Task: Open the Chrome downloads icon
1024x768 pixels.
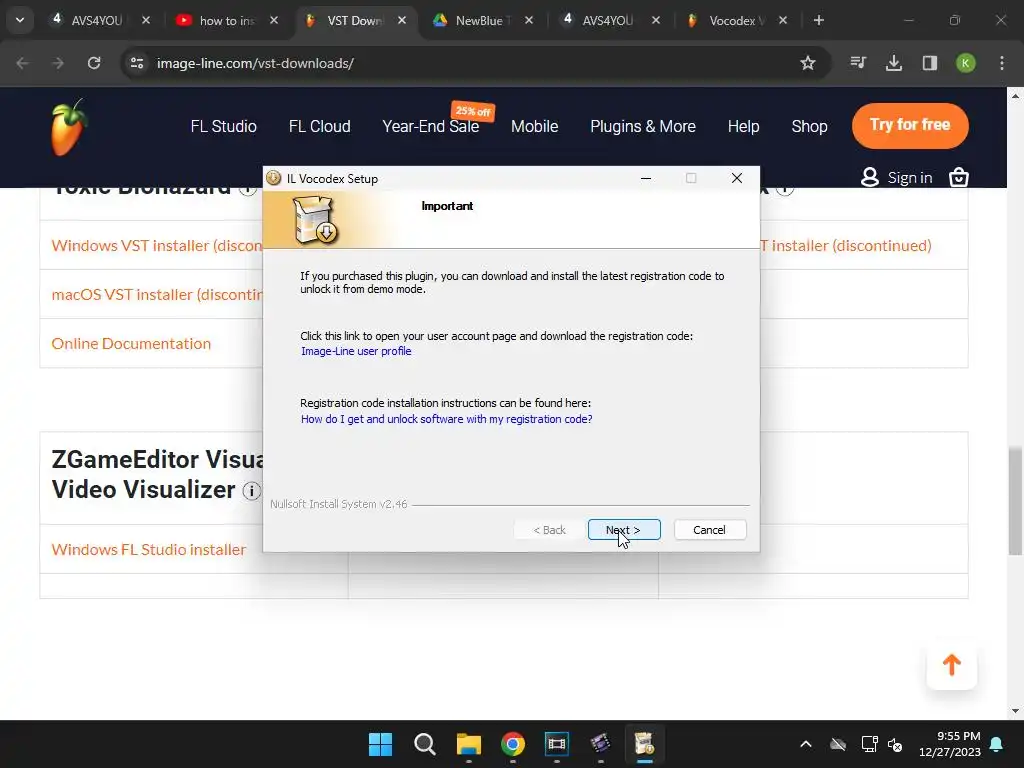Action: pos(893,63)
